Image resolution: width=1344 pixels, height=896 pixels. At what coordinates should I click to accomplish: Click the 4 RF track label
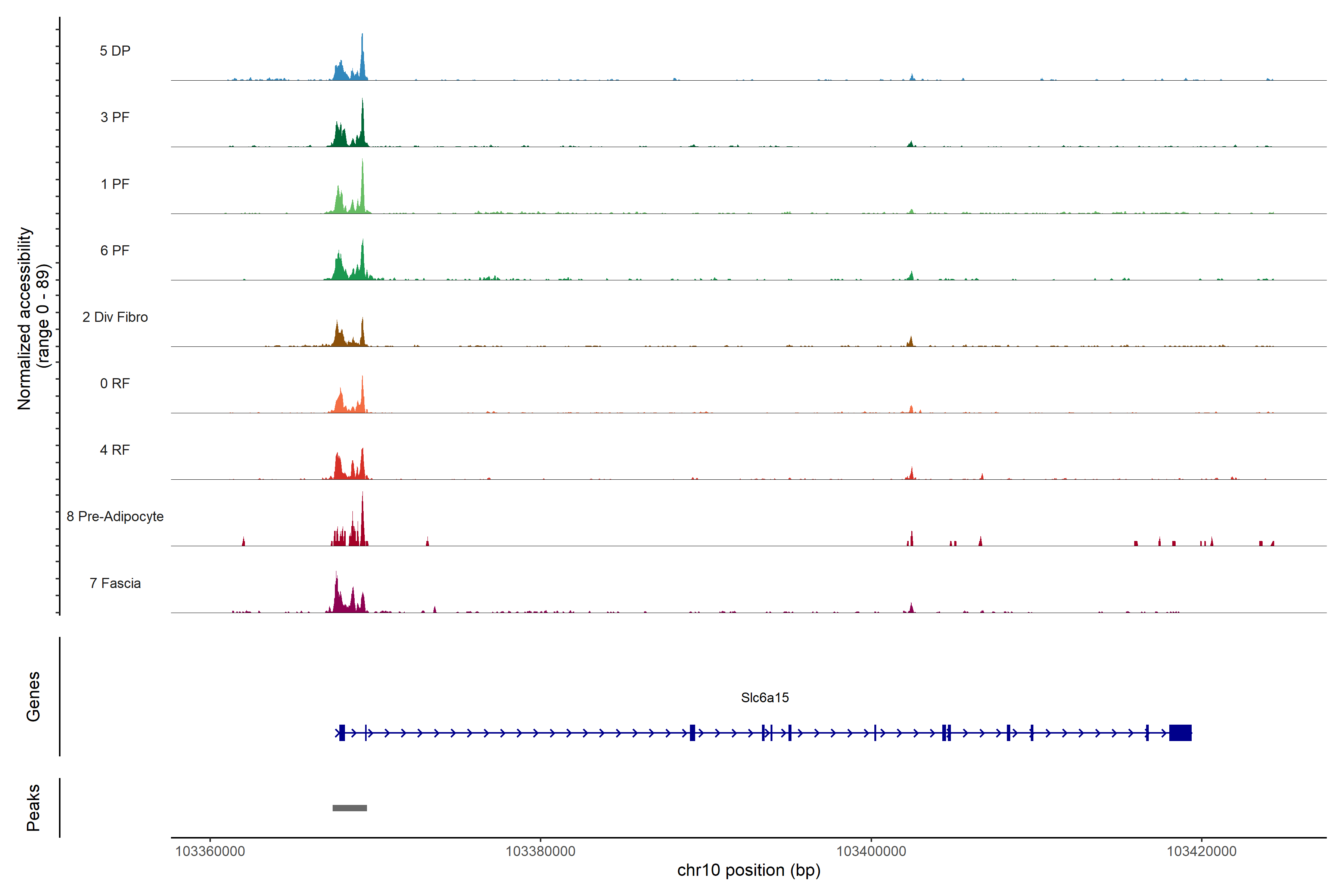click(115, 450)
